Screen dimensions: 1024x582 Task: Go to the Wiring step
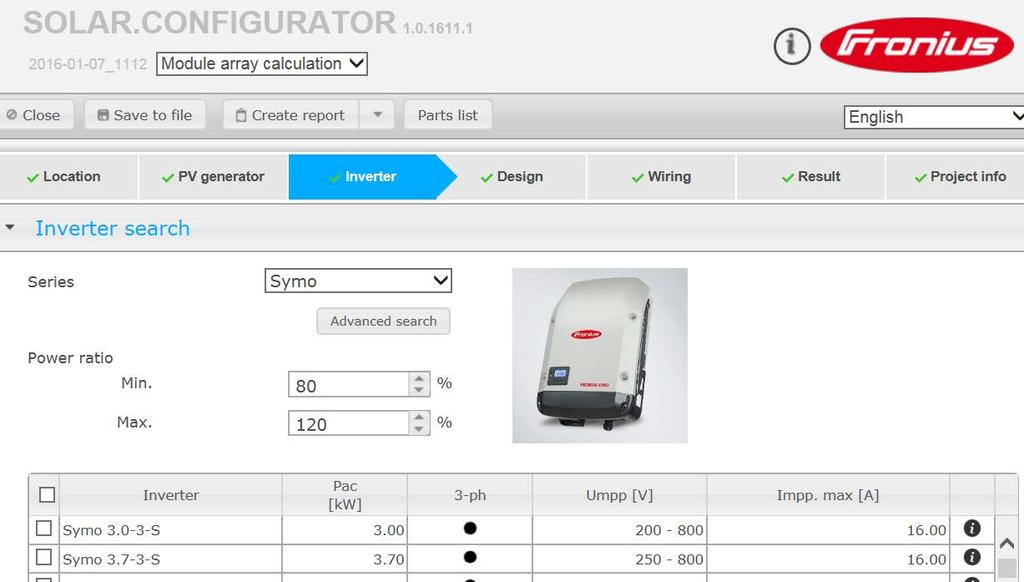[662, 177]
